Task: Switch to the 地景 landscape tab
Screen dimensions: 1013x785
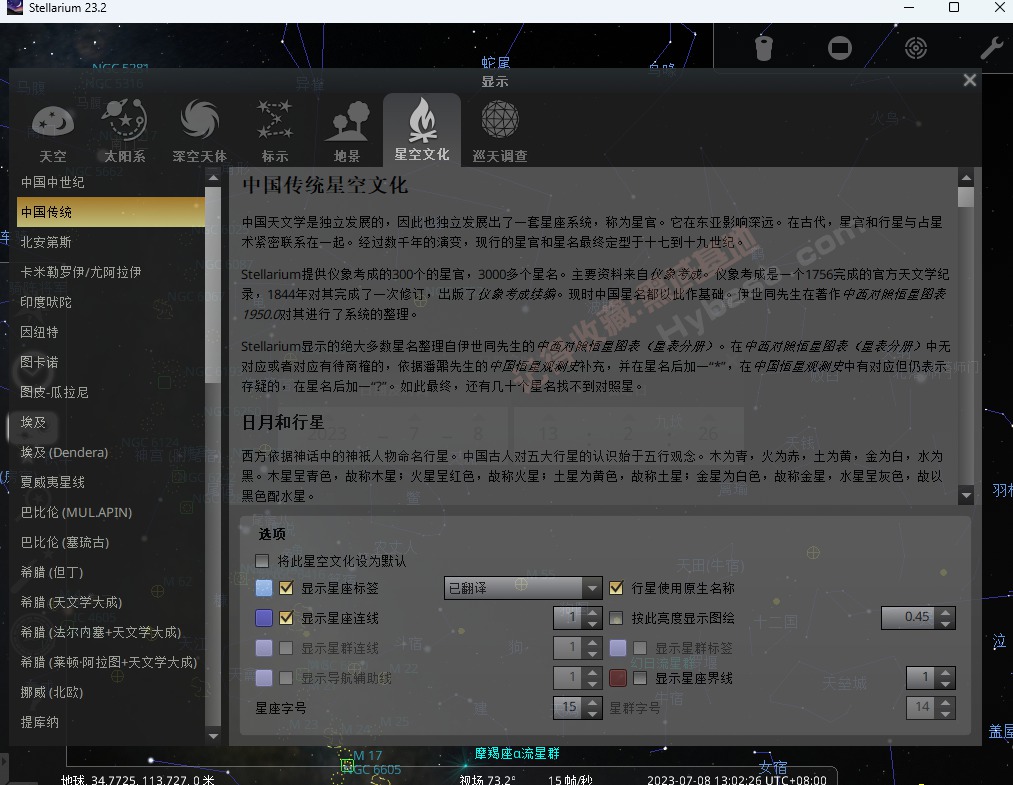Action: 347,131
